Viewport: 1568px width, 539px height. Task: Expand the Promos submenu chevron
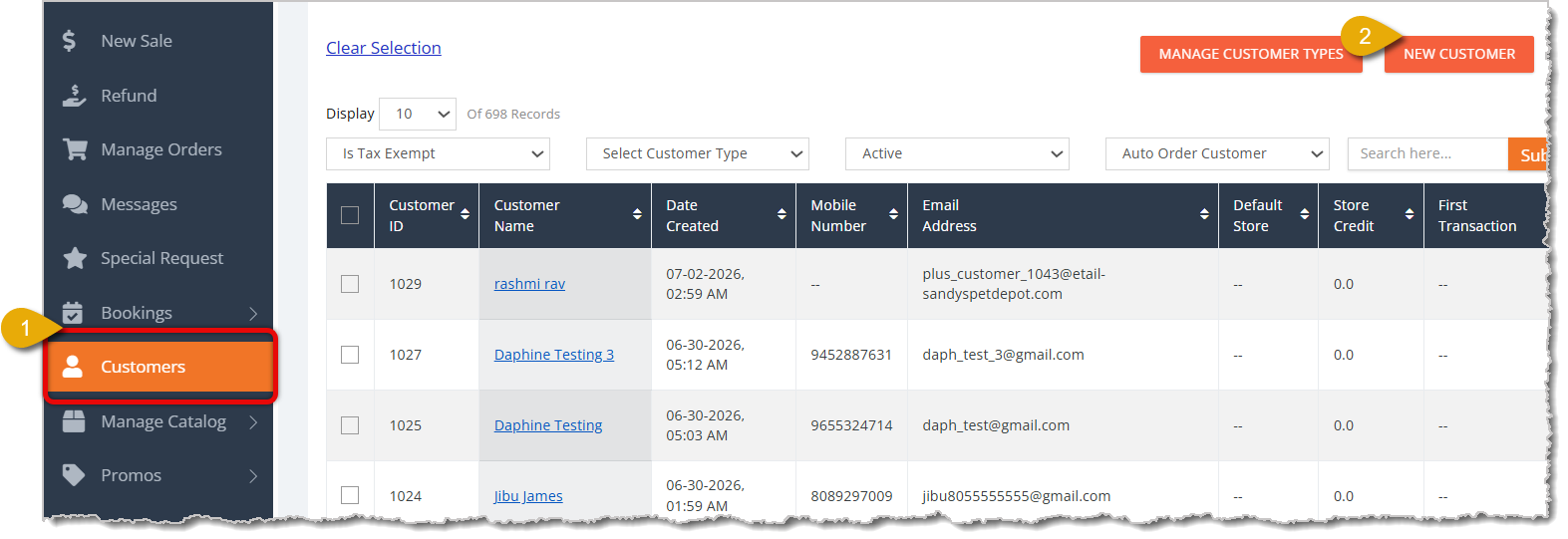253,476
